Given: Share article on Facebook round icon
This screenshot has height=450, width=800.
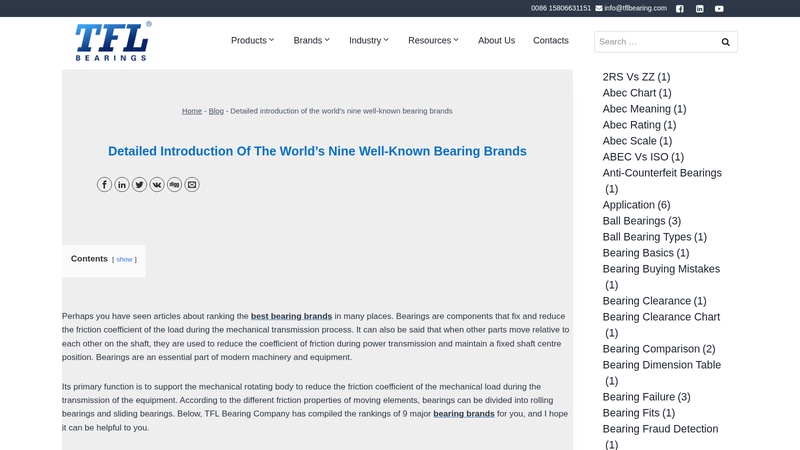Looking at the screenshot, I should [104, 184].
